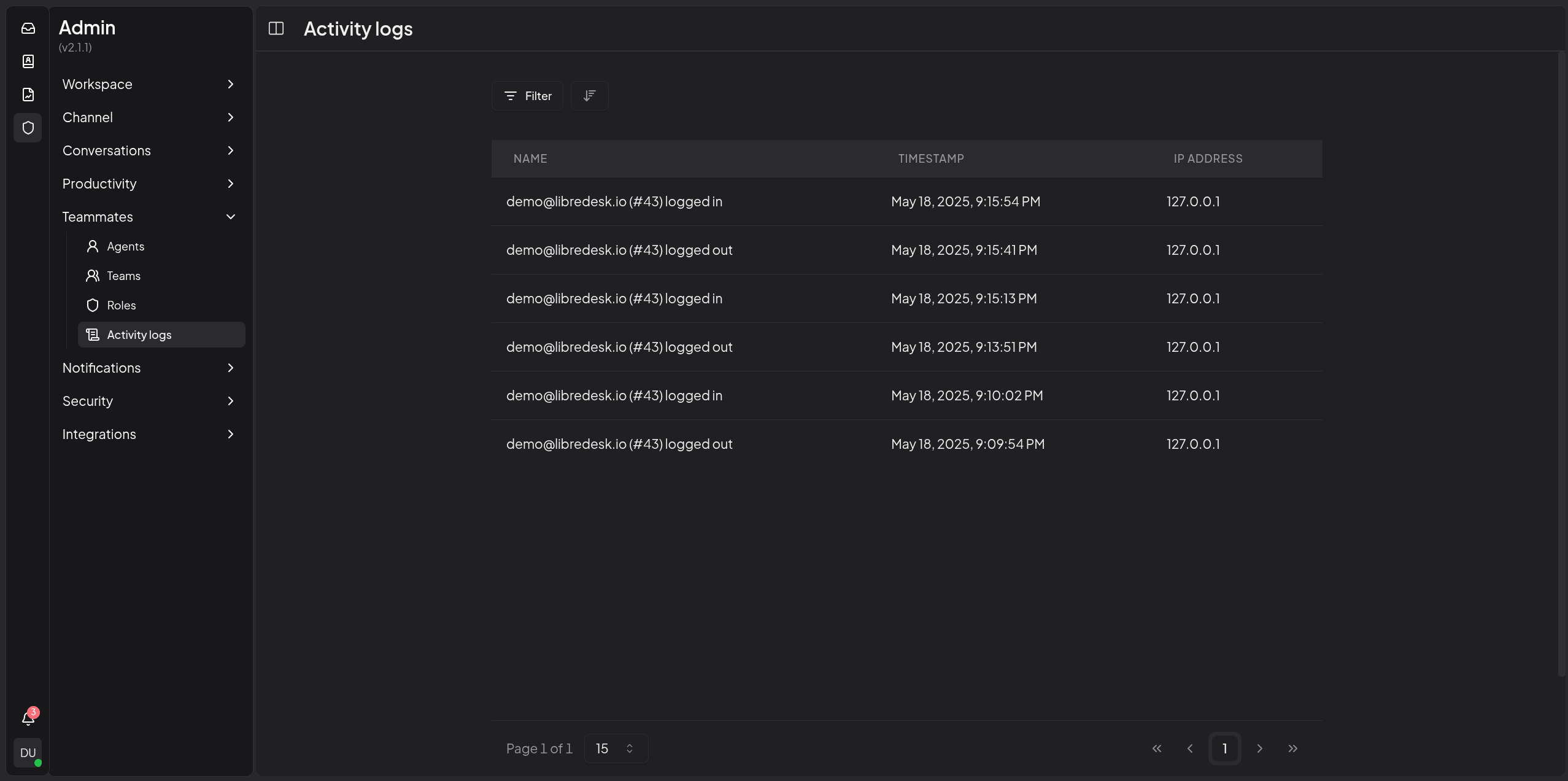Open the notifications bell icon
This screenshot has height=781, width=1568.
(28, 718)
